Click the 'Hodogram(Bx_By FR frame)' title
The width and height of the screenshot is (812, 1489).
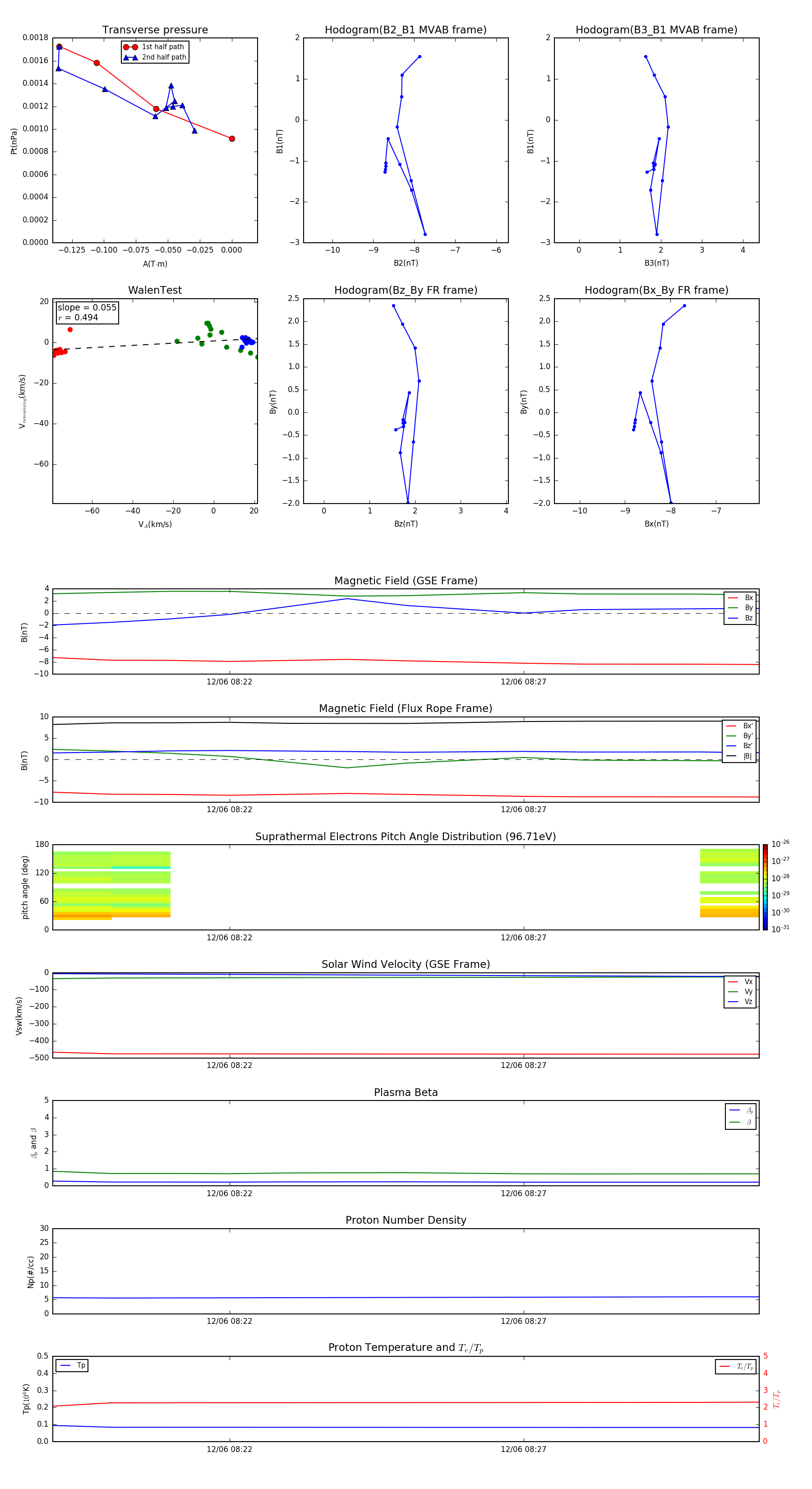[656, 290]
